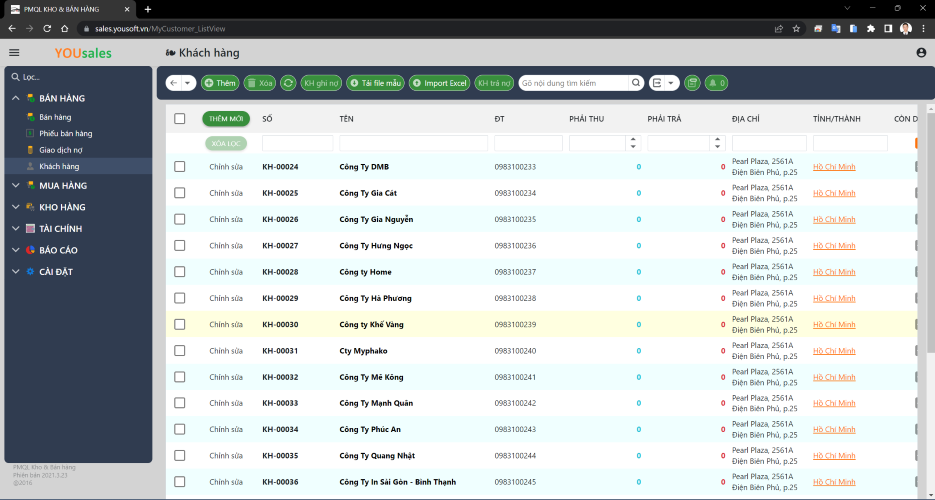
Task: Click the sidebar Lọc filter field
Action: [79, 77]
